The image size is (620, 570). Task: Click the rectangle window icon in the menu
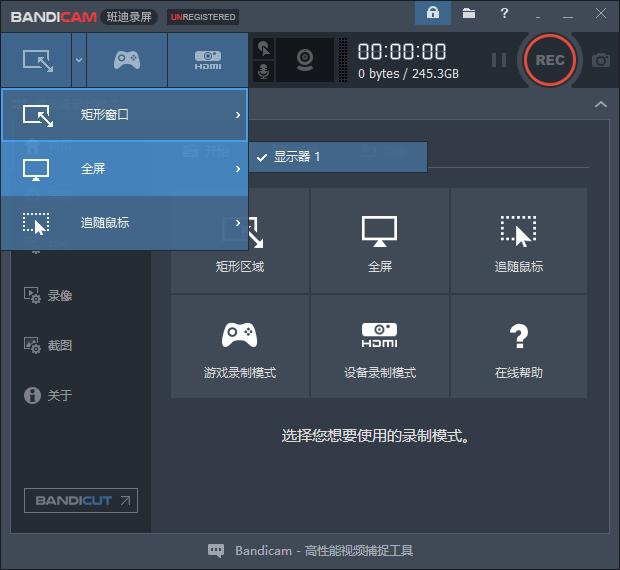click(38, 116)
